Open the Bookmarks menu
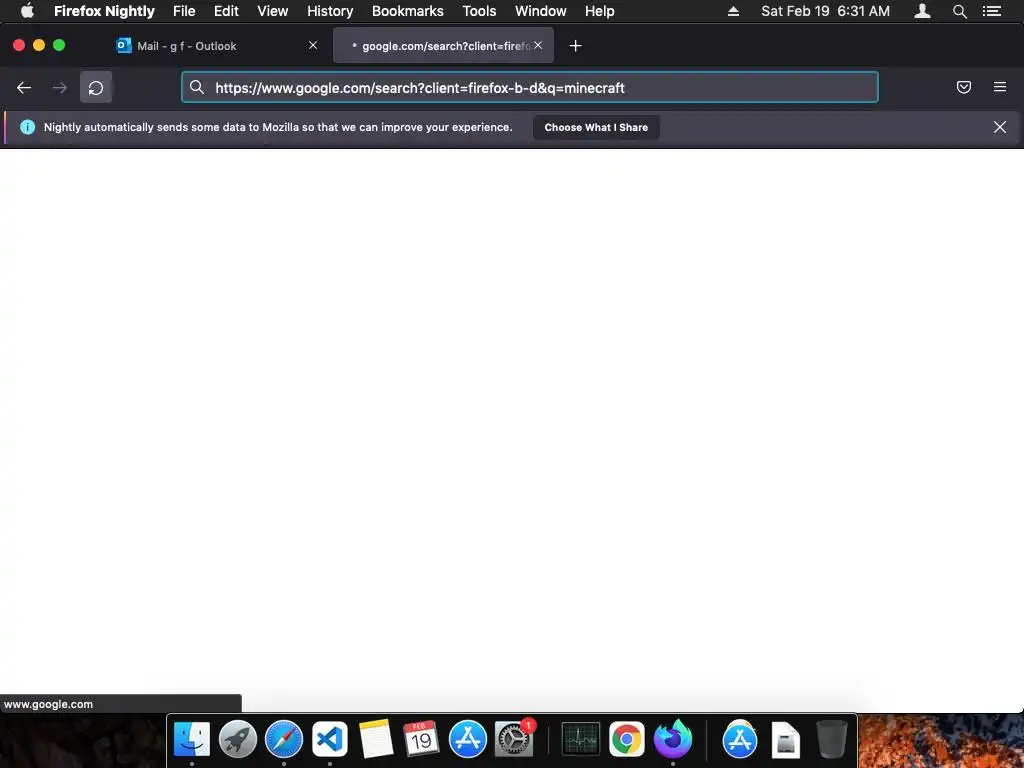The width and height of the screenshot is (1024, 768). (408, 11)
